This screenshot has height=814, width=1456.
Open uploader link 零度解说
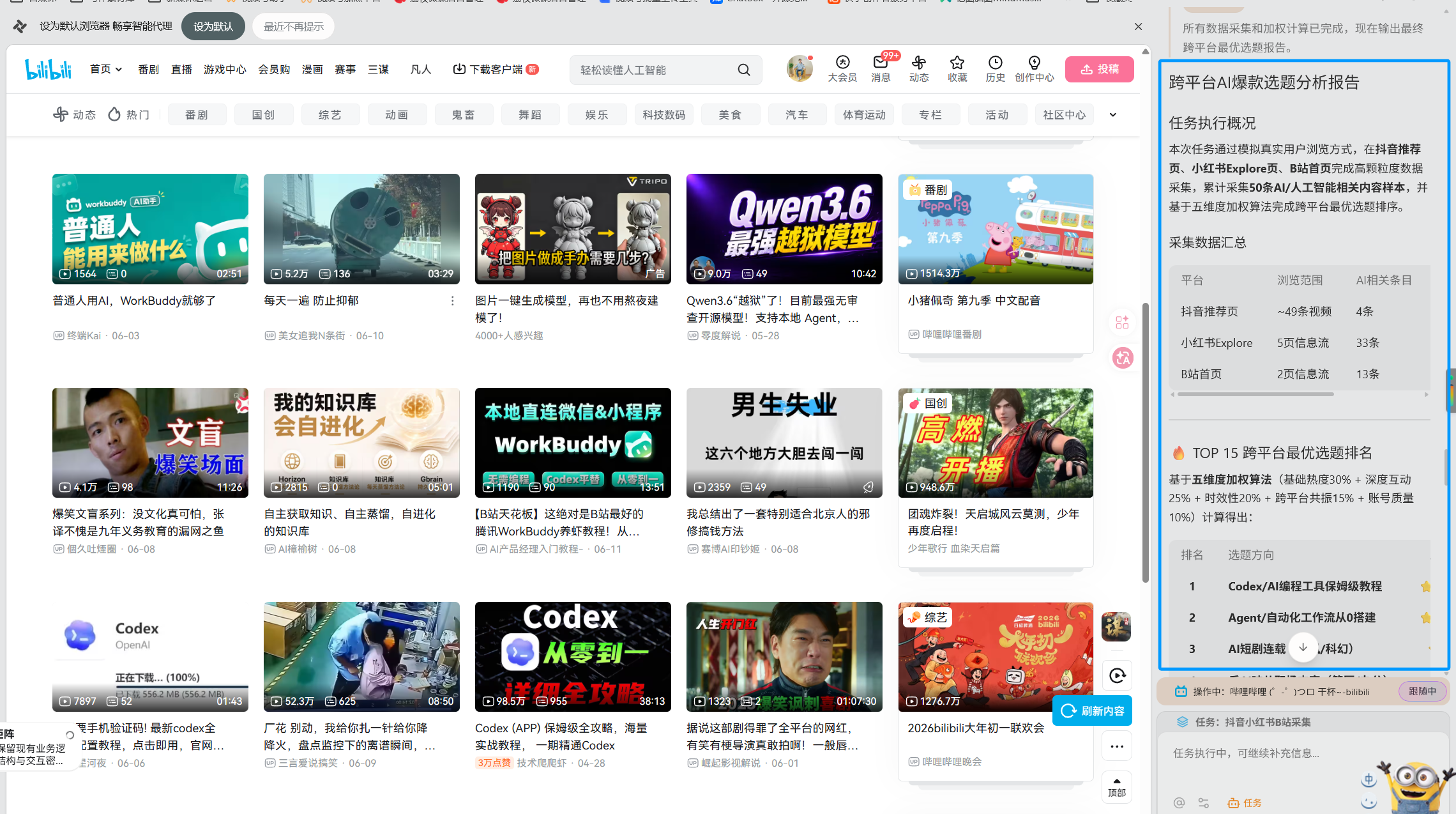[x=721, y=335]
